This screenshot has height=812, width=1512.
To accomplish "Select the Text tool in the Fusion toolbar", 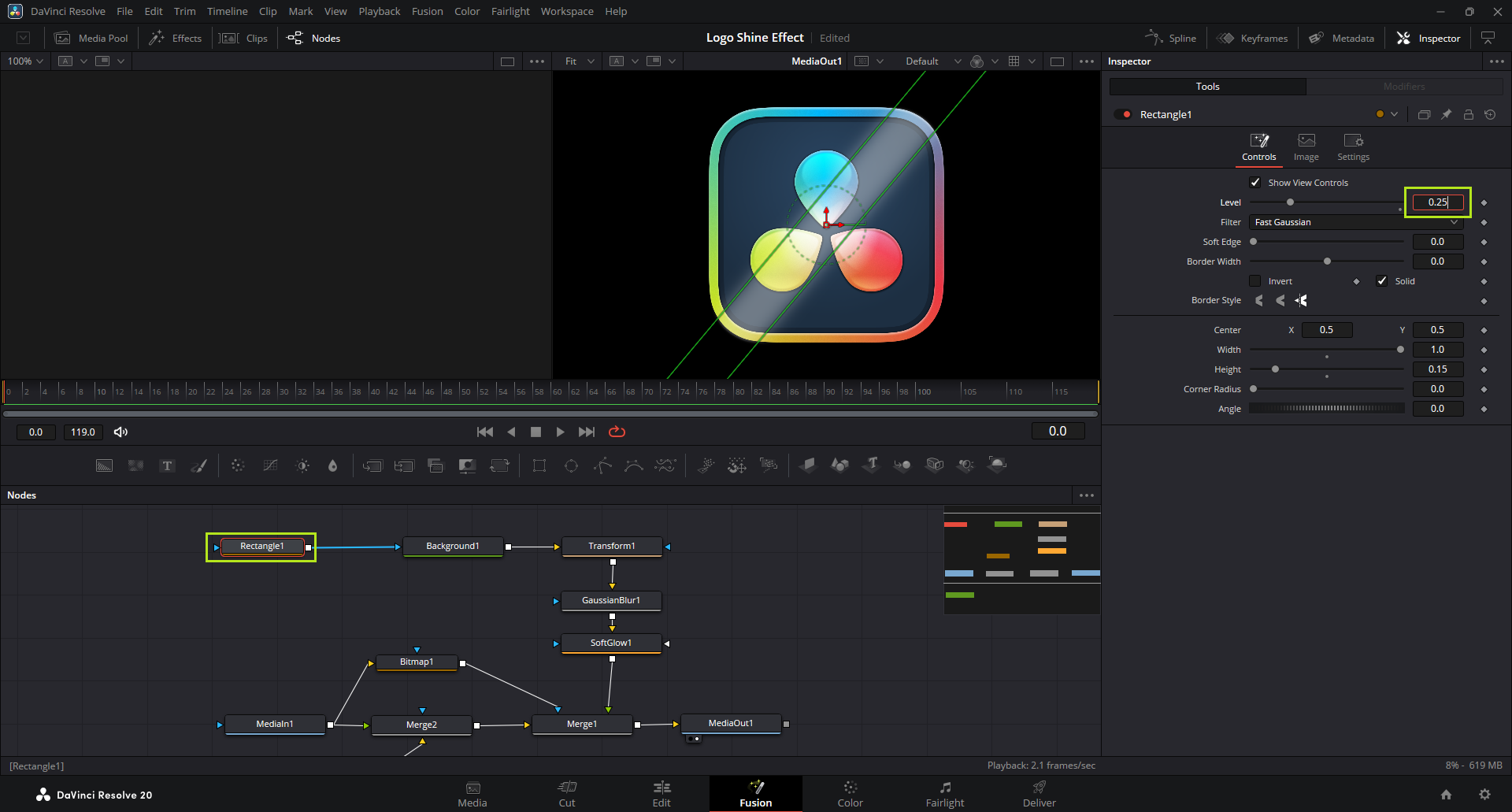I will [167, 465].
